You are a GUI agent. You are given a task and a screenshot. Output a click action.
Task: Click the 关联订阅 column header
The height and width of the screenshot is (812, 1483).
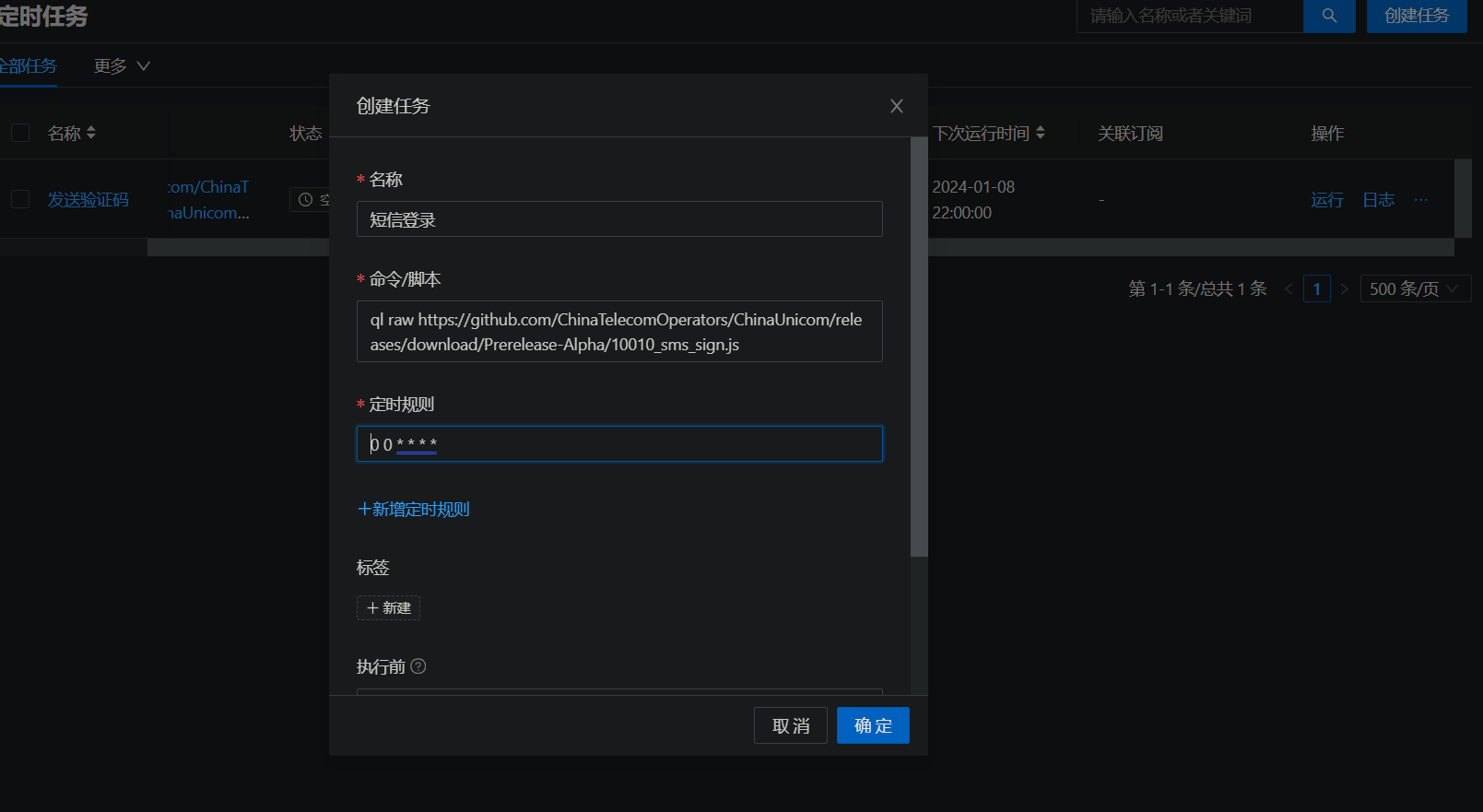(x=1130, y=134)
